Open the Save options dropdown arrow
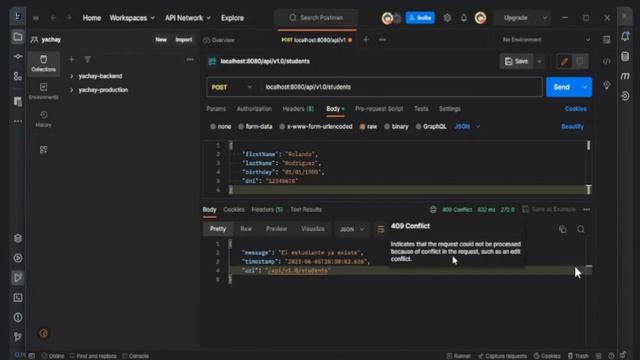Screen dimensions: 640x360 click(540, 61)
